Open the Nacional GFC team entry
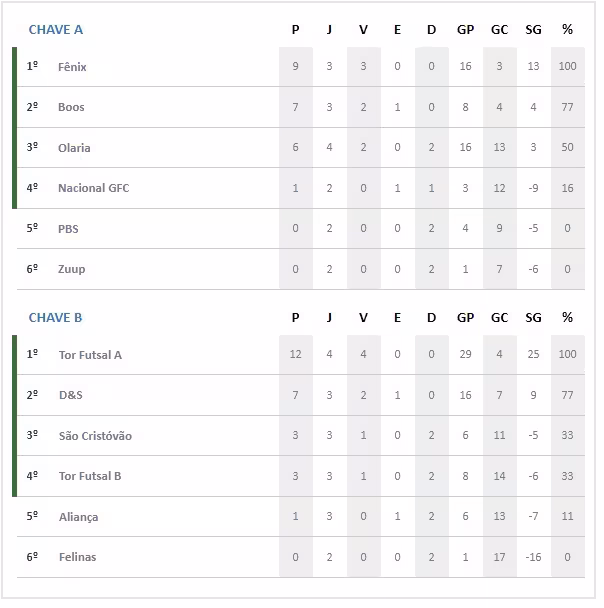 pos(93,188)
